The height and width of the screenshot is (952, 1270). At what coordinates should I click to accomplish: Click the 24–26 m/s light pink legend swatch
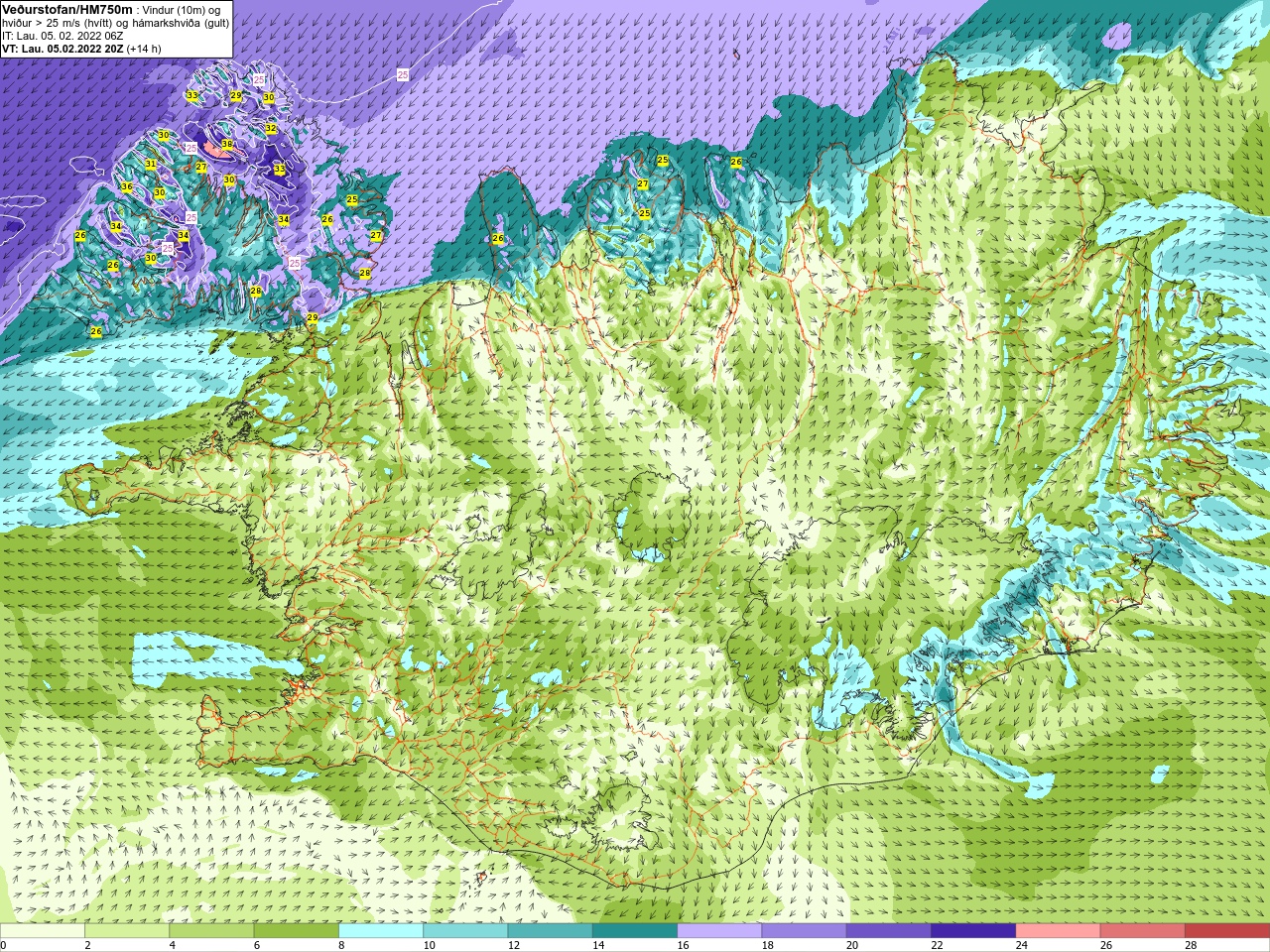pyautogui.click(x=1059, y=931)
